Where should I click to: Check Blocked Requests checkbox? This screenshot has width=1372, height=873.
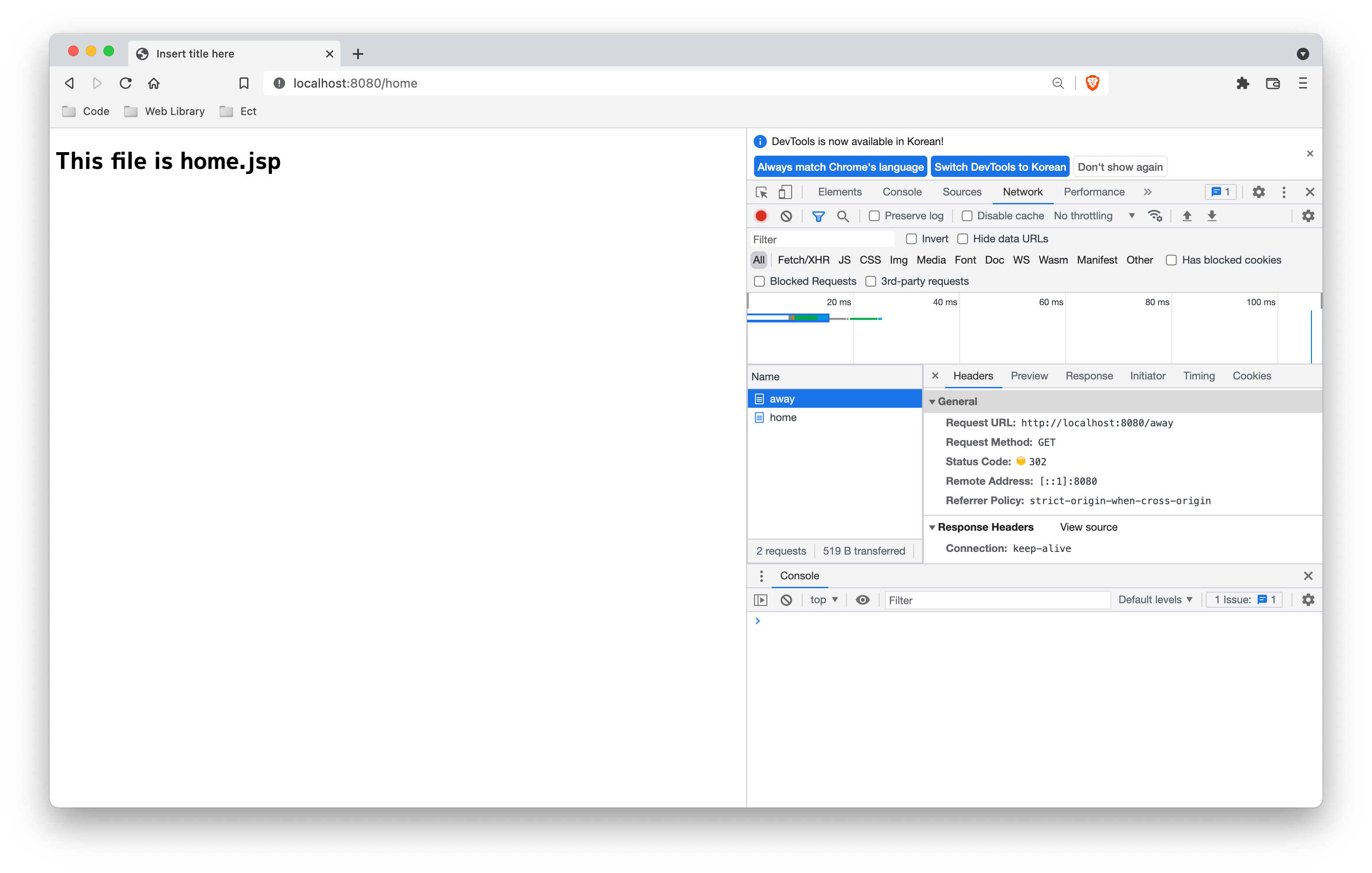pyautogui.click(x=759, y=282)
